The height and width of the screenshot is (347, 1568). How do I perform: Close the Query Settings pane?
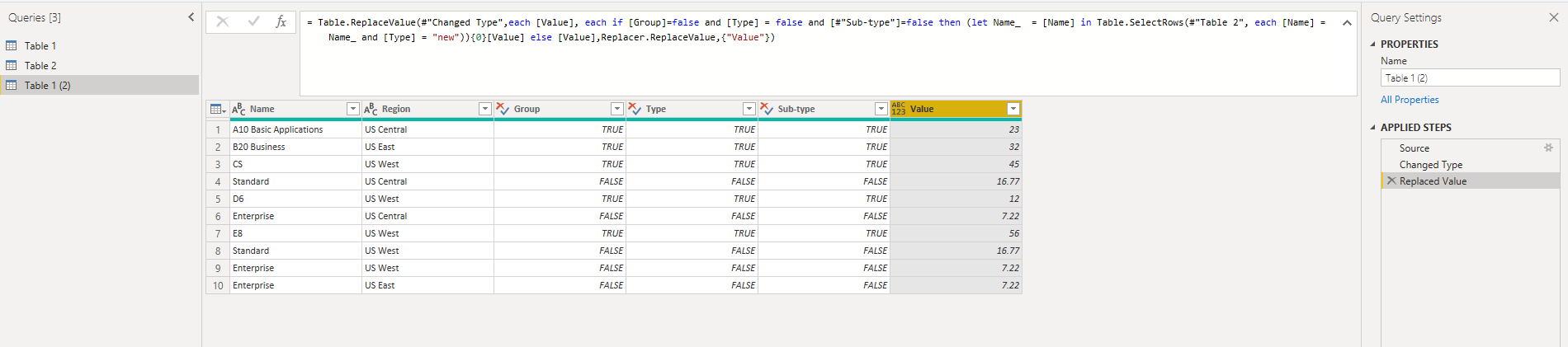pos(1553,17)
